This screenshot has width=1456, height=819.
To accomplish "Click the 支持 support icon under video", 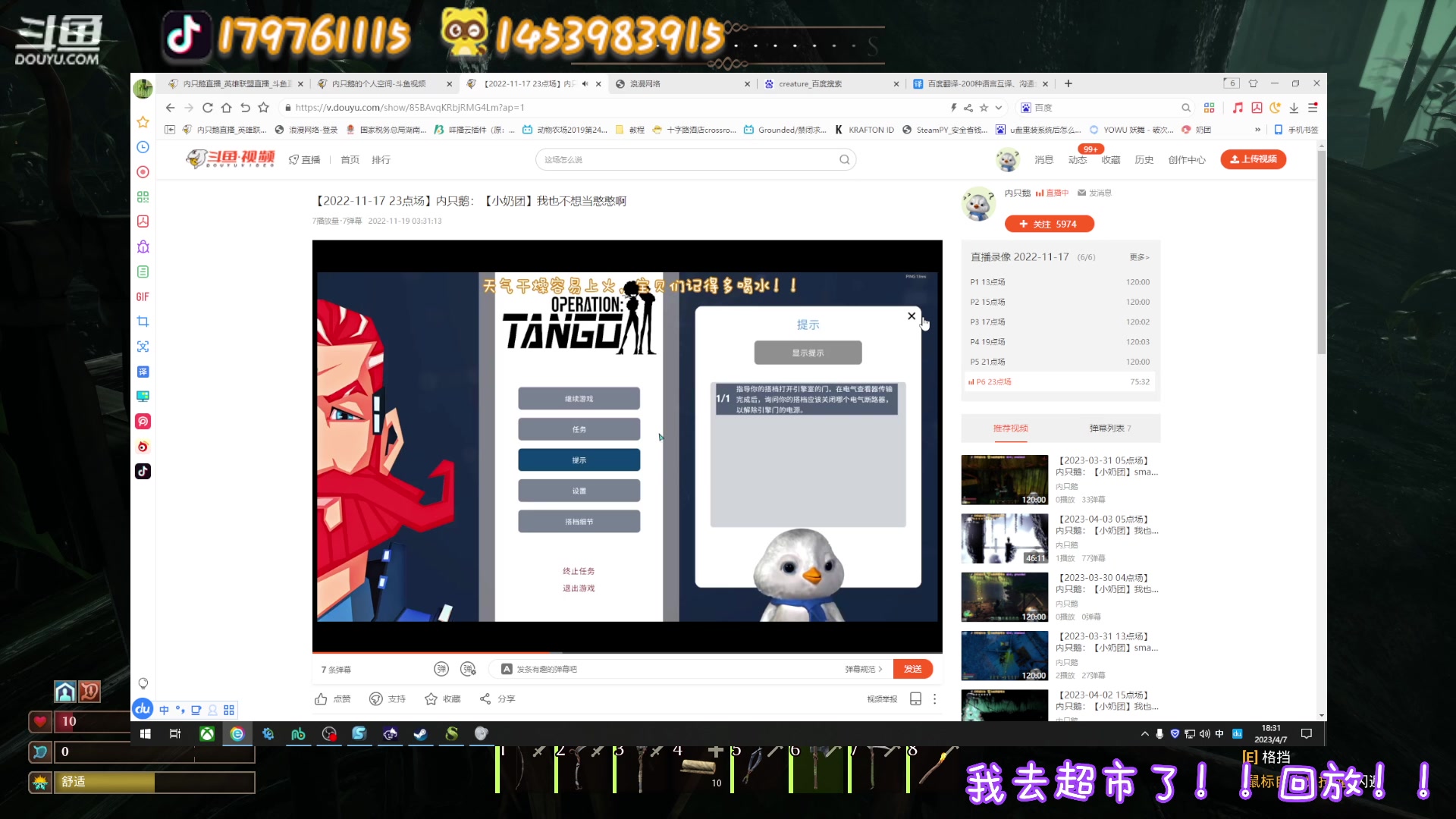I will 375,699.
